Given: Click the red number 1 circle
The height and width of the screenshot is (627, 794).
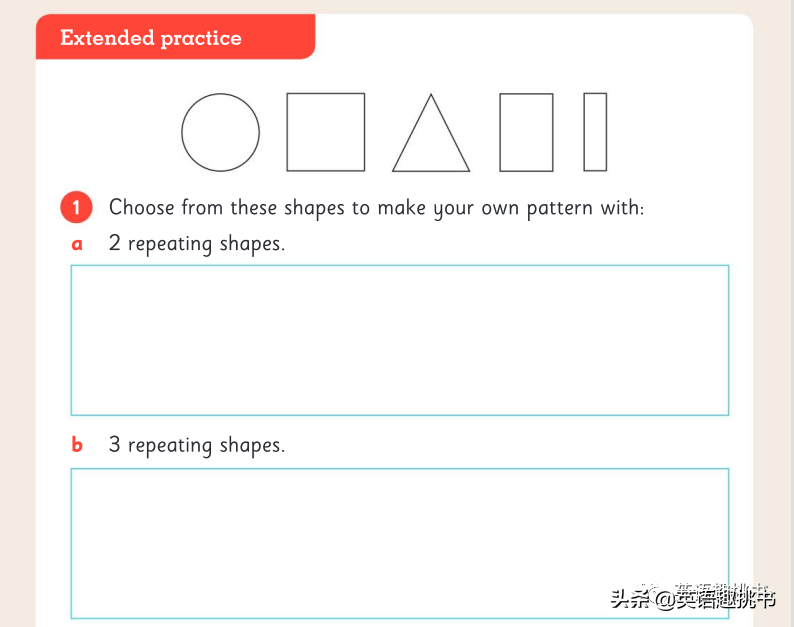Looking at the screenshot, I should (76, 207).
